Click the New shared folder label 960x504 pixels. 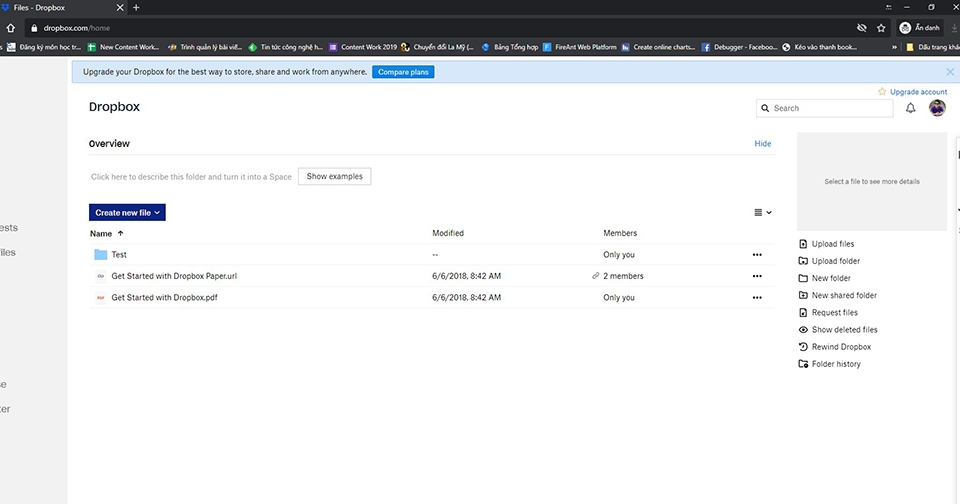(x=844, y=295)
